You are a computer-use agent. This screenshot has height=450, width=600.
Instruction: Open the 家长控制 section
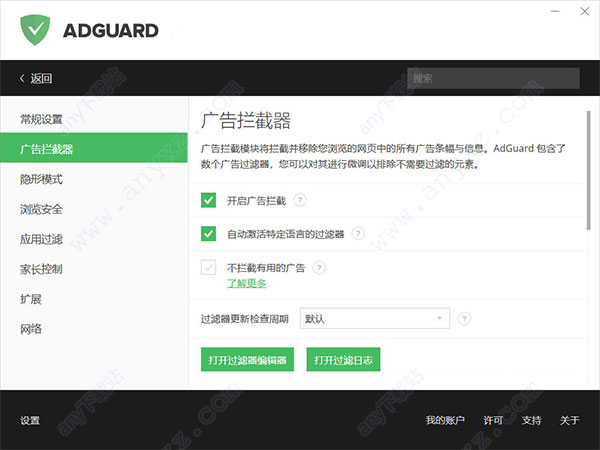[94, 269]
